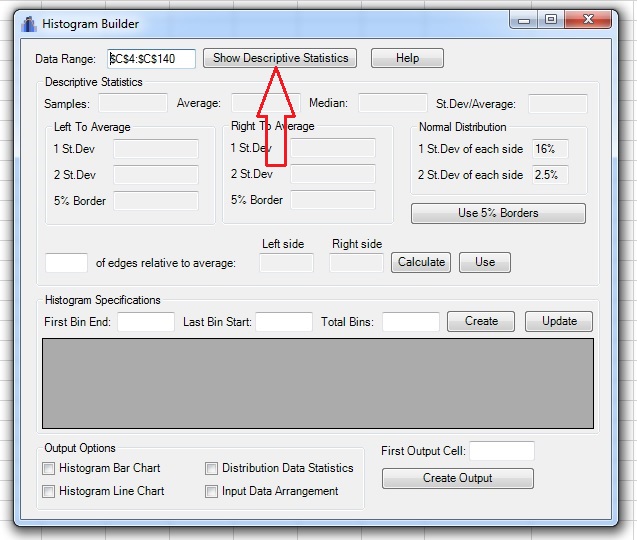This screenshot has width=637, height=540.
Task: Click the 16% Normal Distribution field
Action: pos(550,149)
